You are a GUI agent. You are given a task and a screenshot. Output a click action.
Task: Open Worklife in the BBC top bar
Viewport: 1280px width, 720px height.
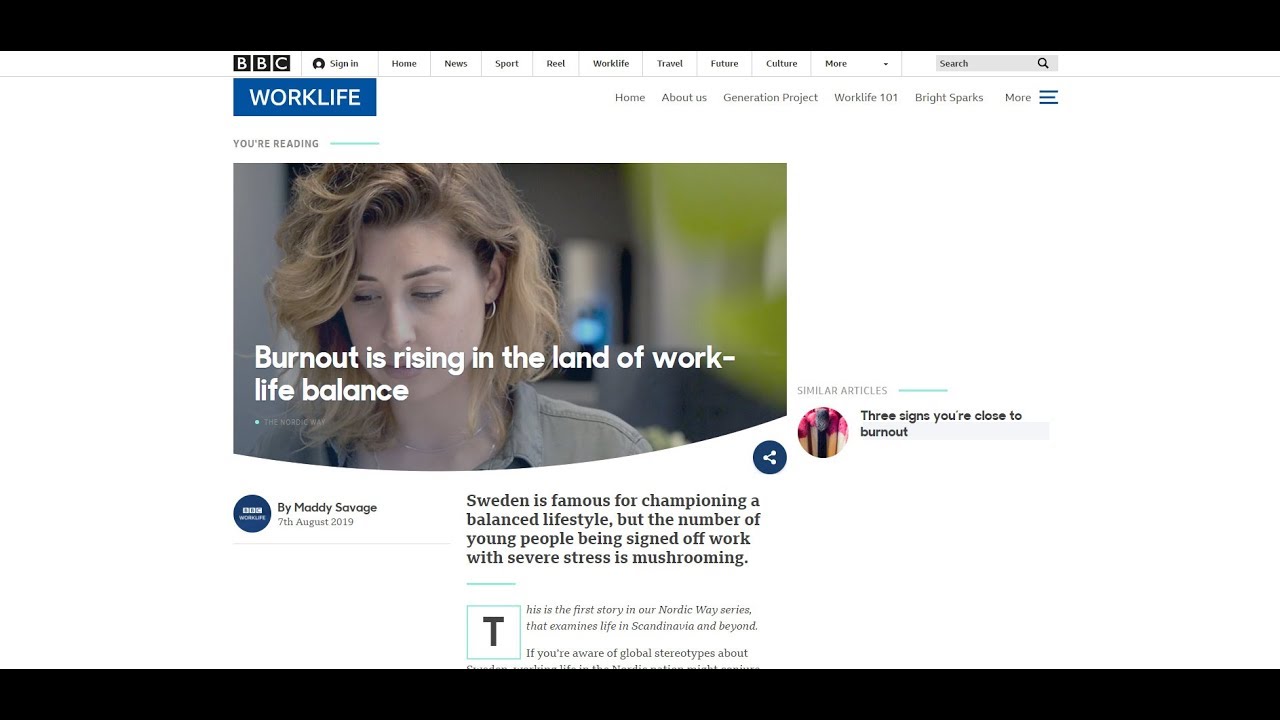point(611,64)
